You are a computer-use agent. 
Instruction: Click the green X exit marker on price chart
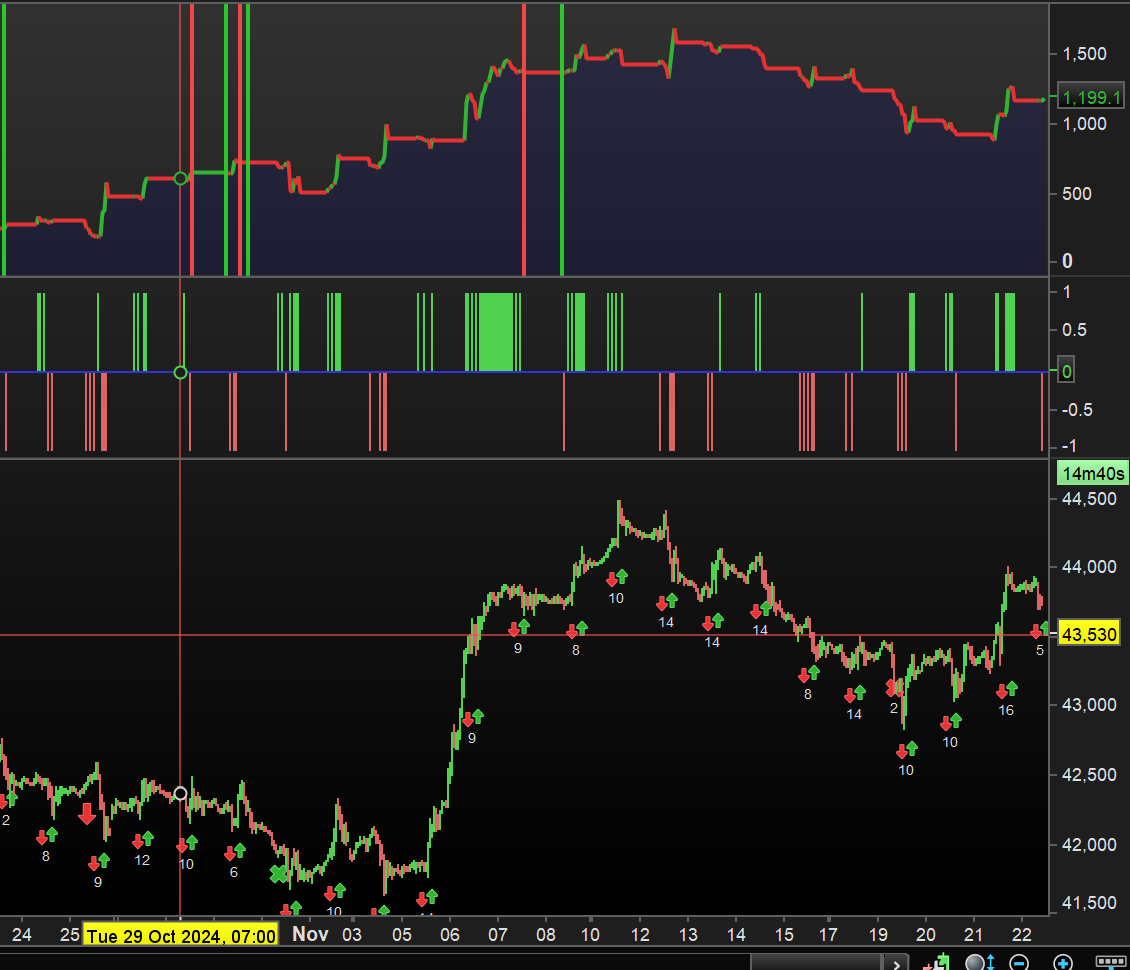coord(278,874)
